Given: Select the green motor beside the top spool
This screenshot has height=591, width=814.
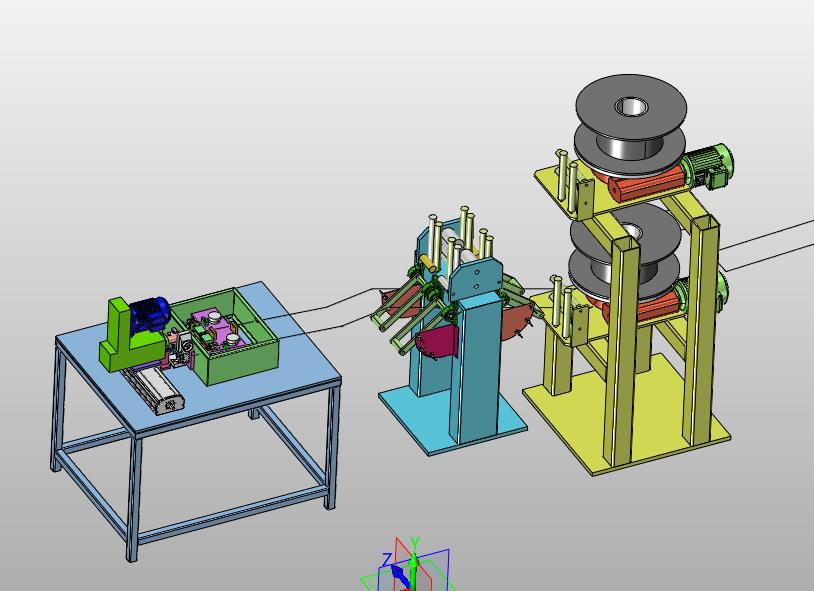Looking at the screenshot, I should pos(709,164).
